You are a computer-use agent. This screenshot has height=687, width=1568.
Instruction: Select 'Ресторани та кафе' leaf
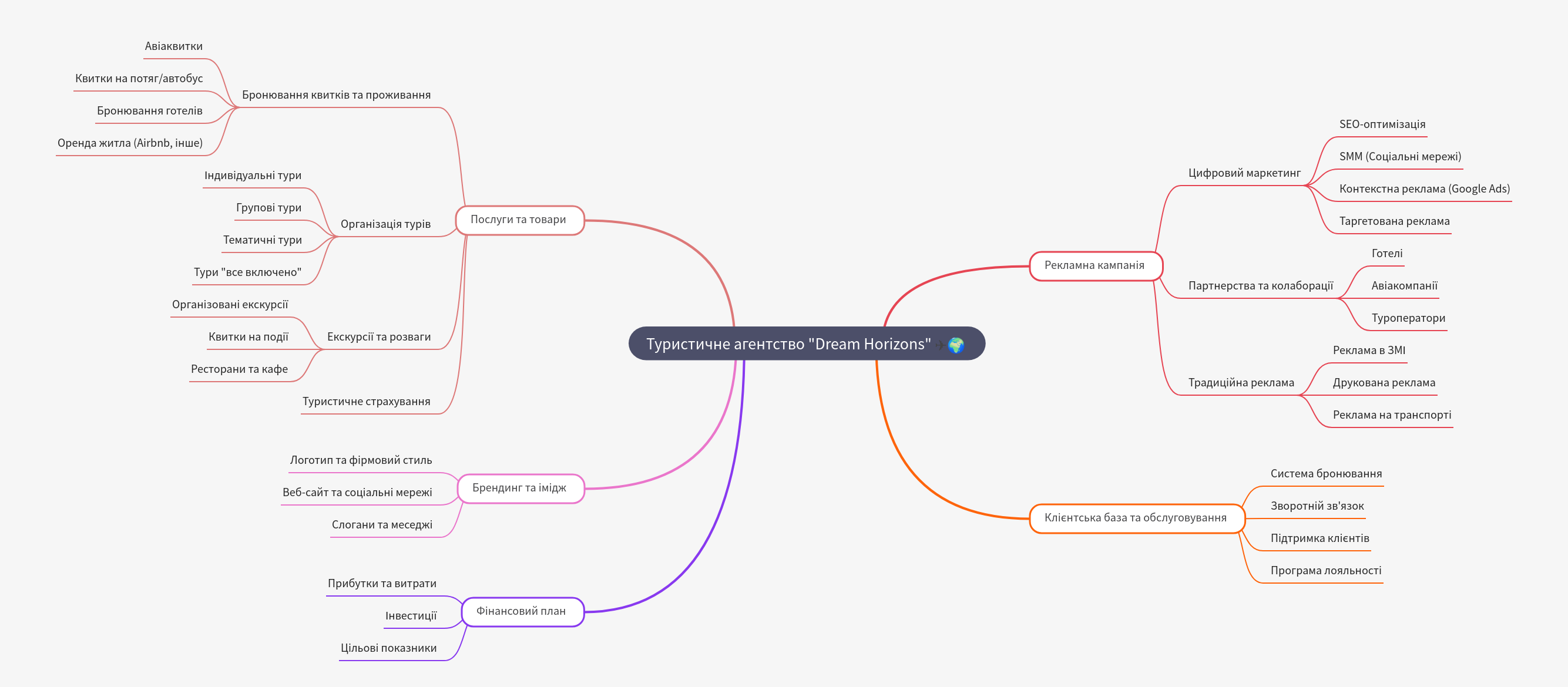(239, 369)
